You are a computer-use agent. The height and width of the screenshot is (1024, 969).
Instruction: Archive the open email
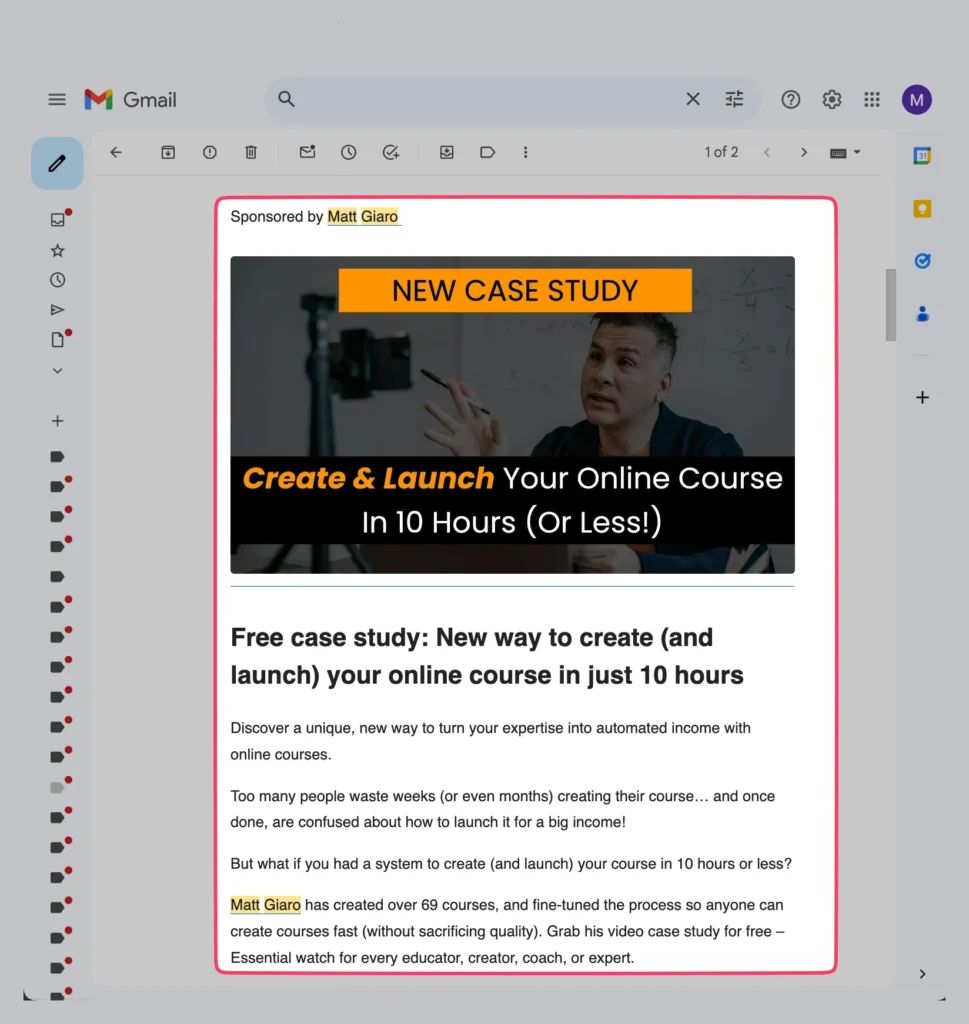(x=167, y=152)
